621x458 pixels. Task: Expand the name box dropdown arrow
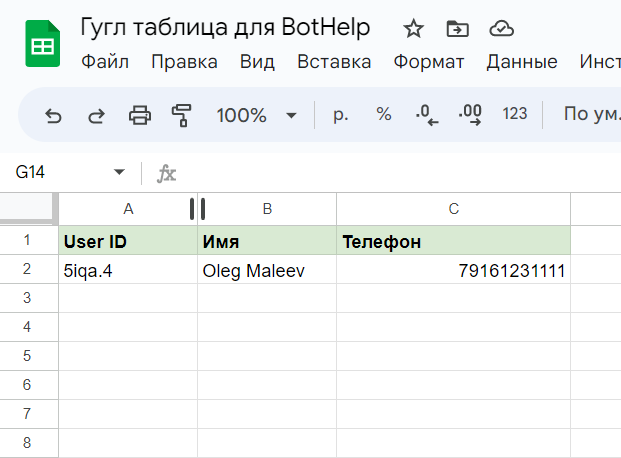pyautogui.click(x=119, y=172)
